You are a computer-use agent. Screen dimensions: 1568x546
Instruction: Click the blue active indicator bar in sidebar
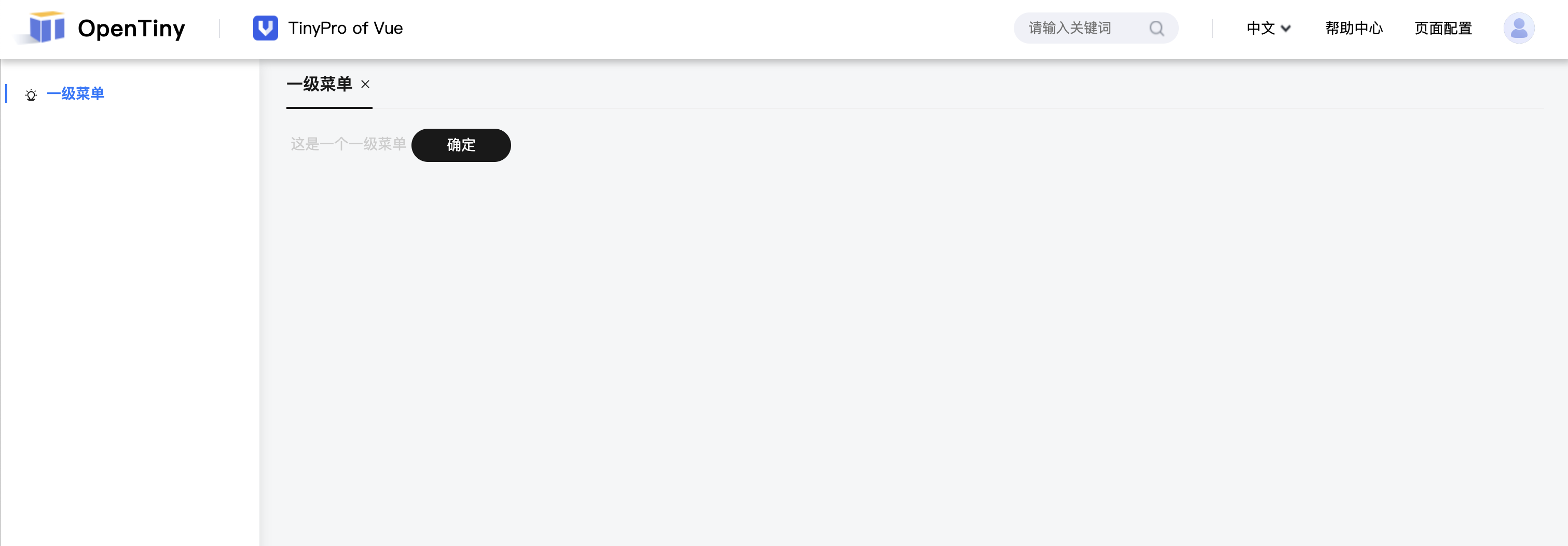(x=6, y=94)
